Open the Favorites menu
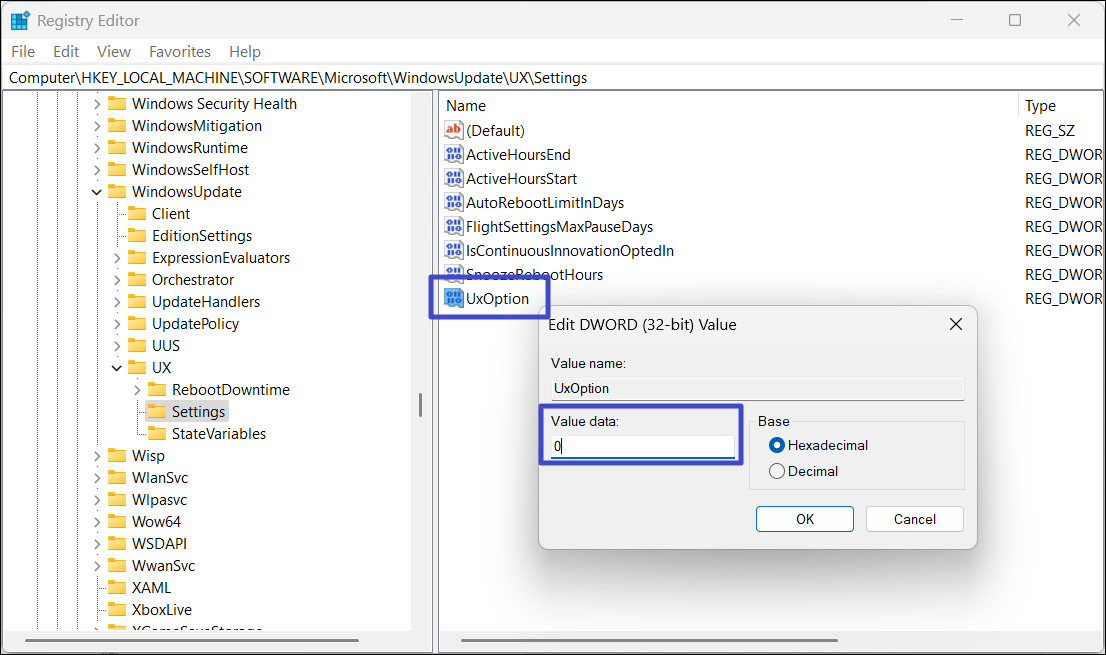The height and width of the screenshot is (655, 1106). pos(180,51)
